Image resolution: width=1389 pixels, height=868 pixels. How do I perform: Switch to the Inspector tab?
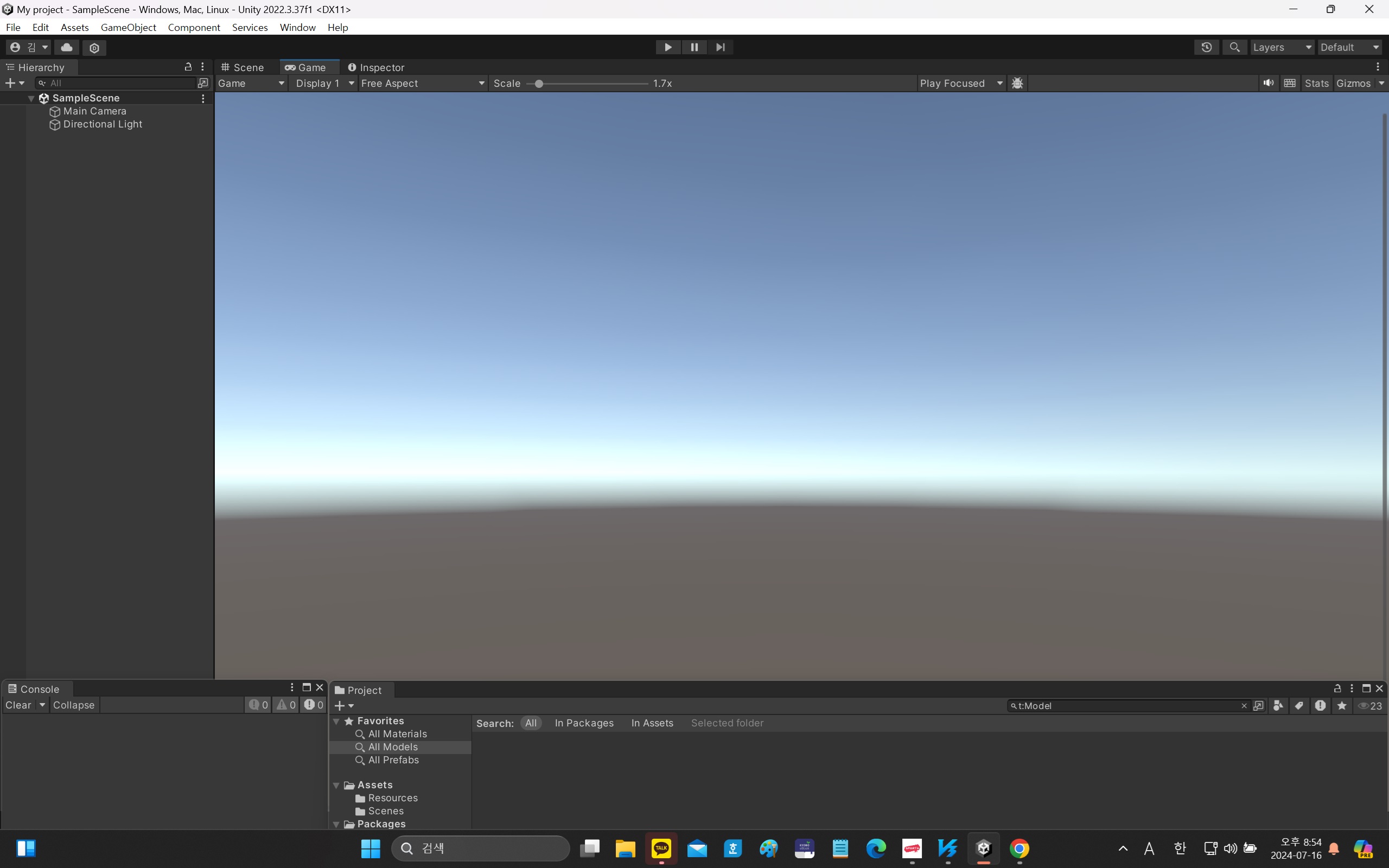point(376,67)
